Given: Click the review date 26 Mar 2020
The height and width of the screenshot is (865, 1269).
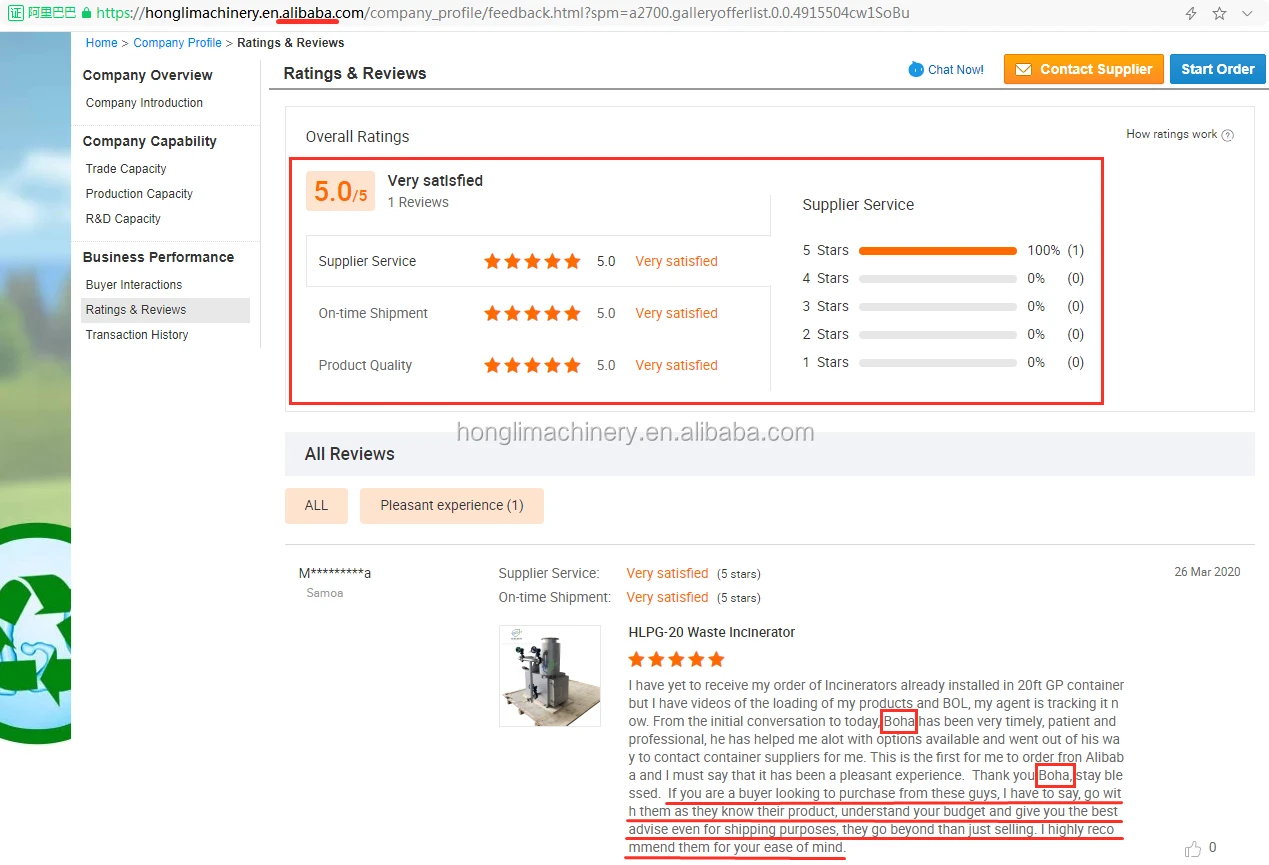Looking at the screenshot, I should coord(1207,572).
